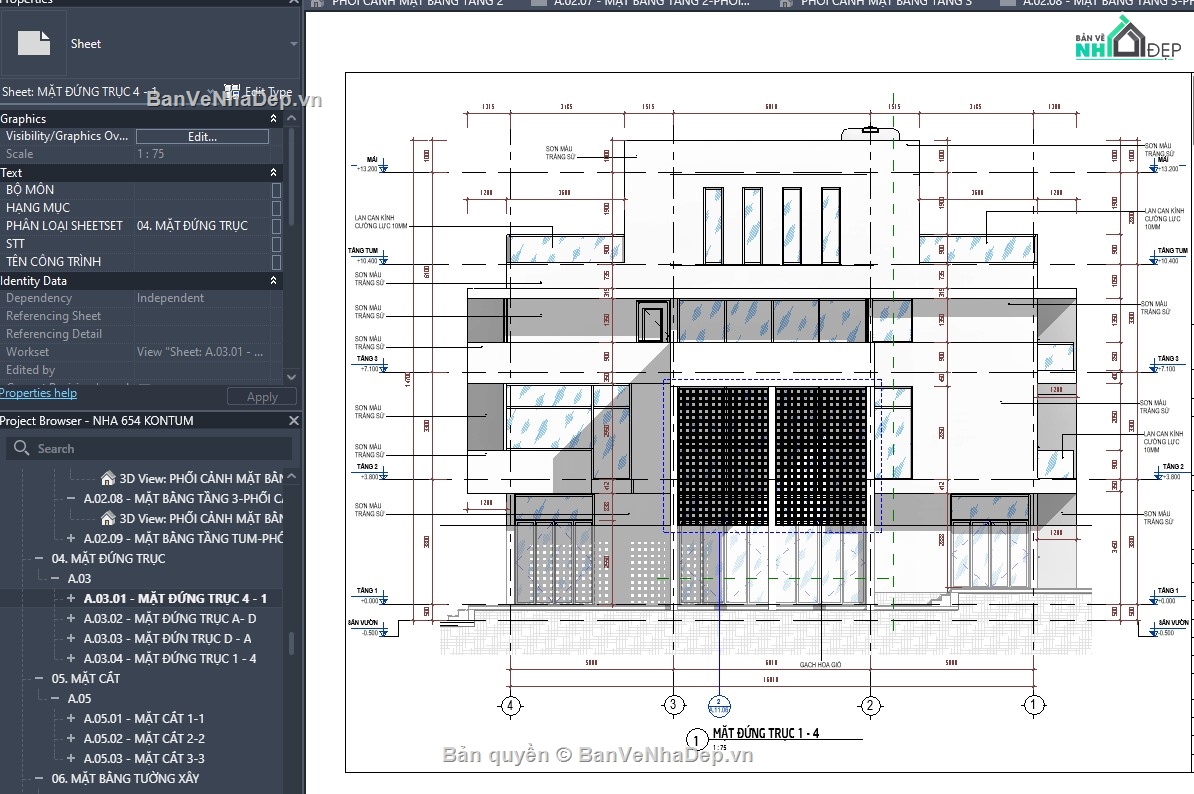This screenshot has width=1194, height=794.
Task: Click the small box beside BỘ MÔN
Action: coord(276,190)
